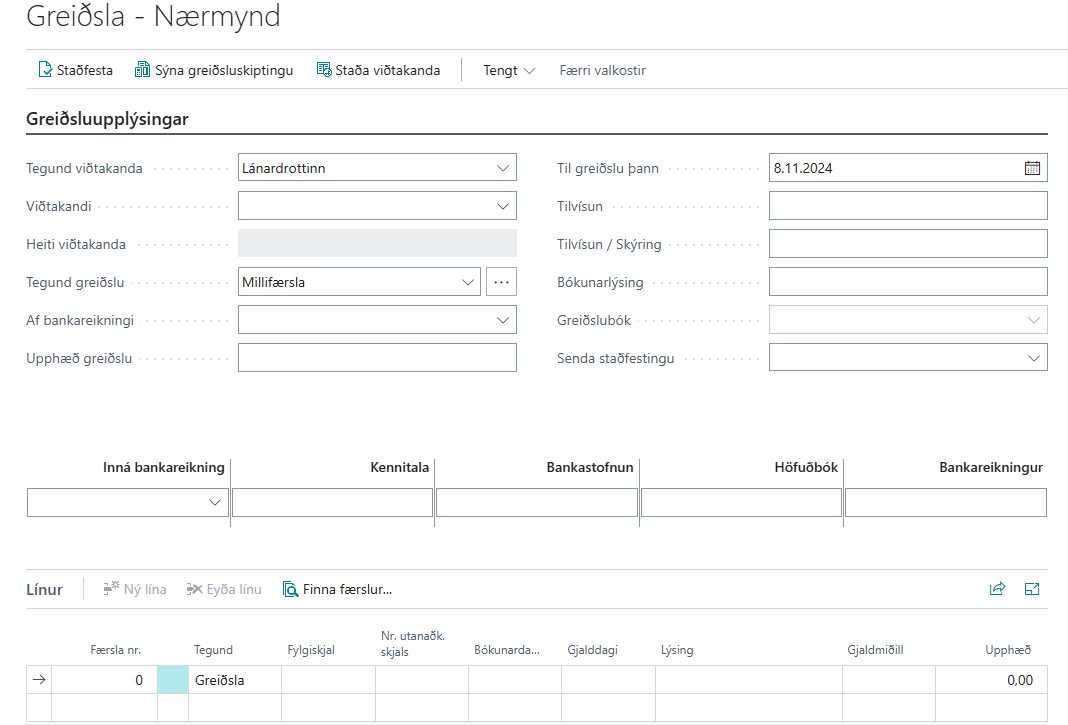Expand Línur section to full screen

1032,589
